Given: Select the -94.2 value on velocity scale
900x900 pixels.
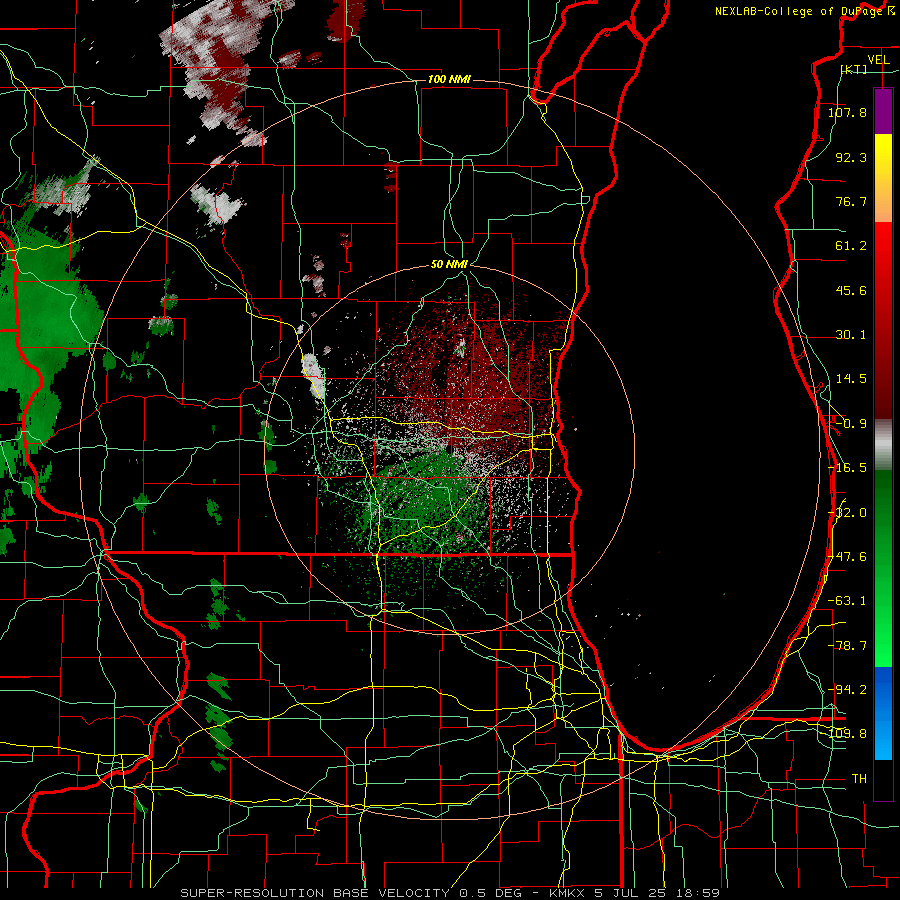Looking at the screenshot, I should point(847,690).
